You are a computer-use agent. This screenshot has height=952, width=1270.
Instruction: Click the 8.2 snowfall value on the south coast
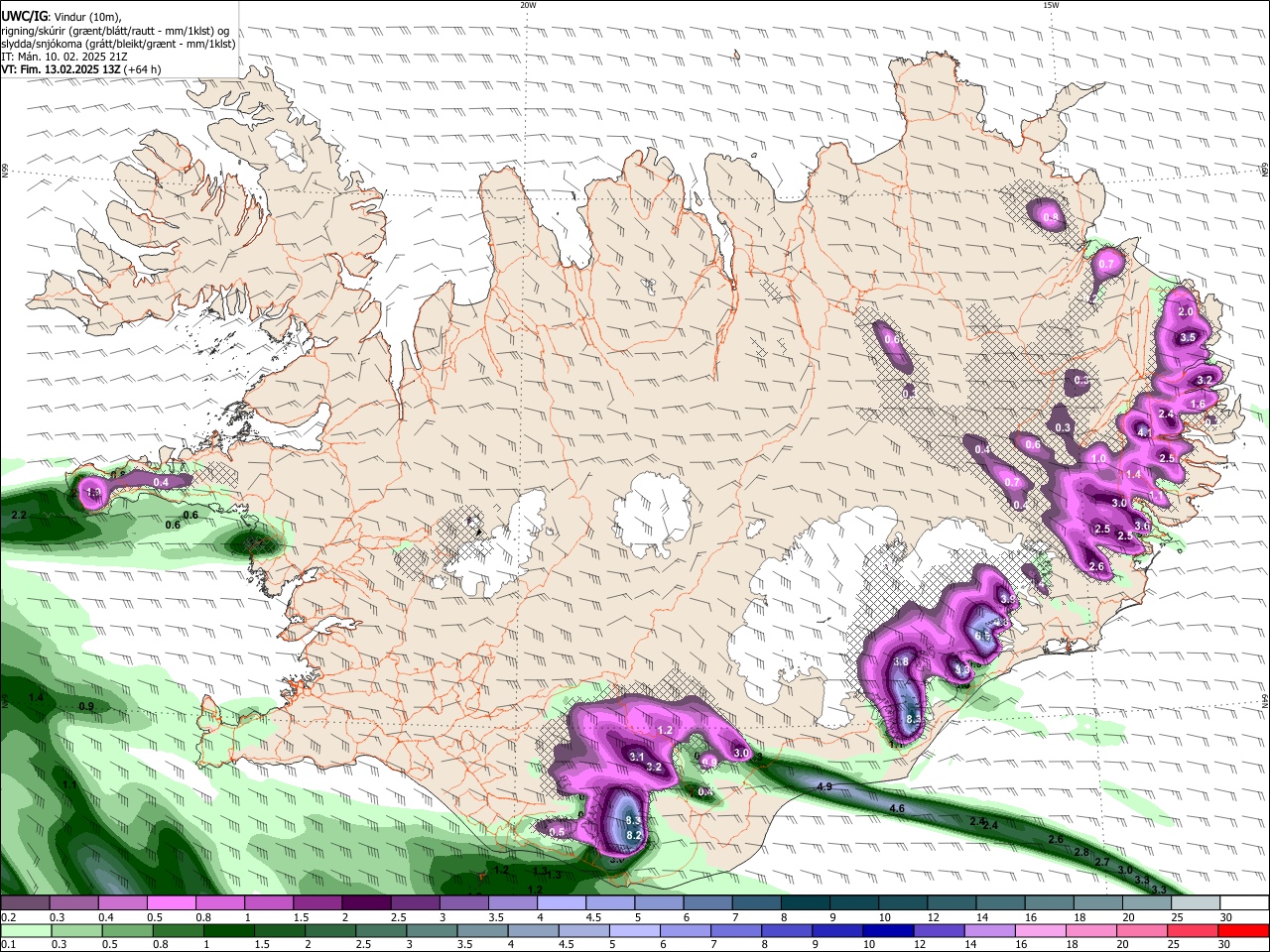(635, 836)
